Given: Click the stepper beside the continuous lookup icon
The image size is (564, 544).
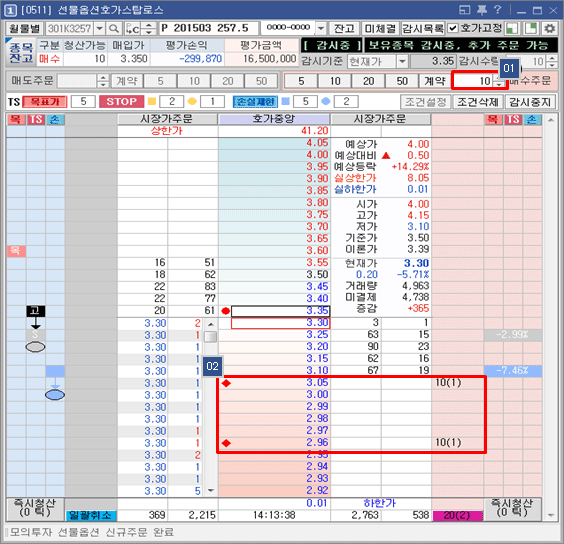Looking at the screenshot, I should (x=149, y=28).
